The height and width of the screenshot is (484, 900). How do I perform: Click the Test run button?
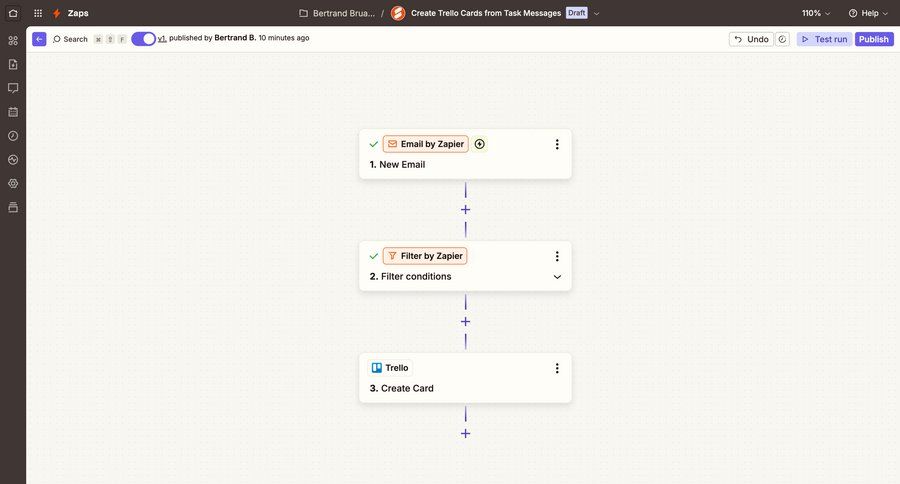(x=824, y=39)
